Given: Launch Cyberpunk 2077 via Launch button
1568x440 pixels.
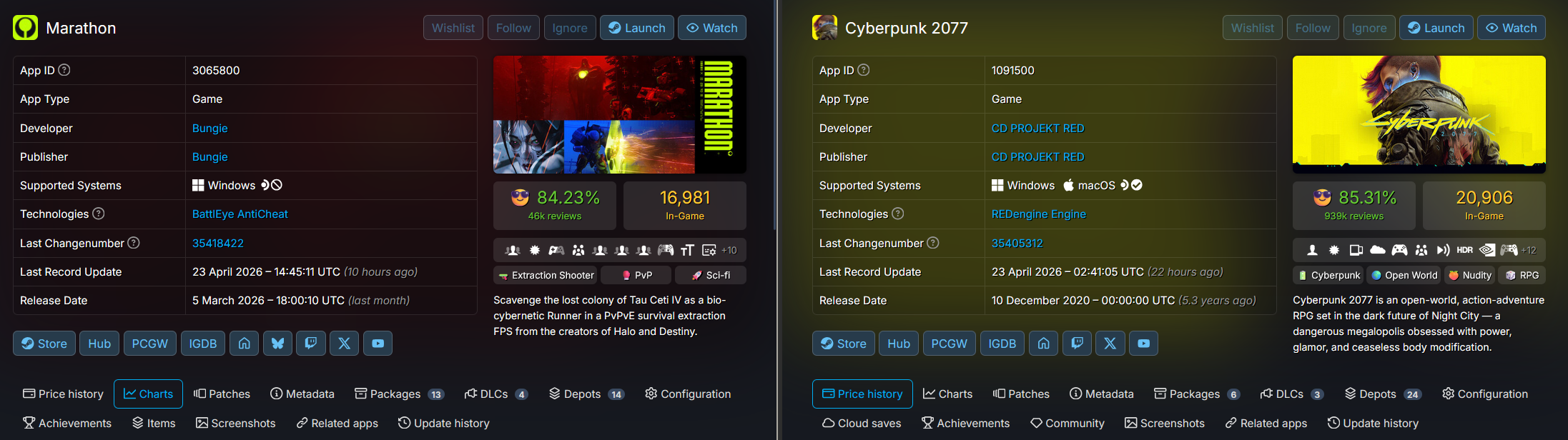Looking at the screenshot, I should pyautogui.click(x=1436, y=28).
